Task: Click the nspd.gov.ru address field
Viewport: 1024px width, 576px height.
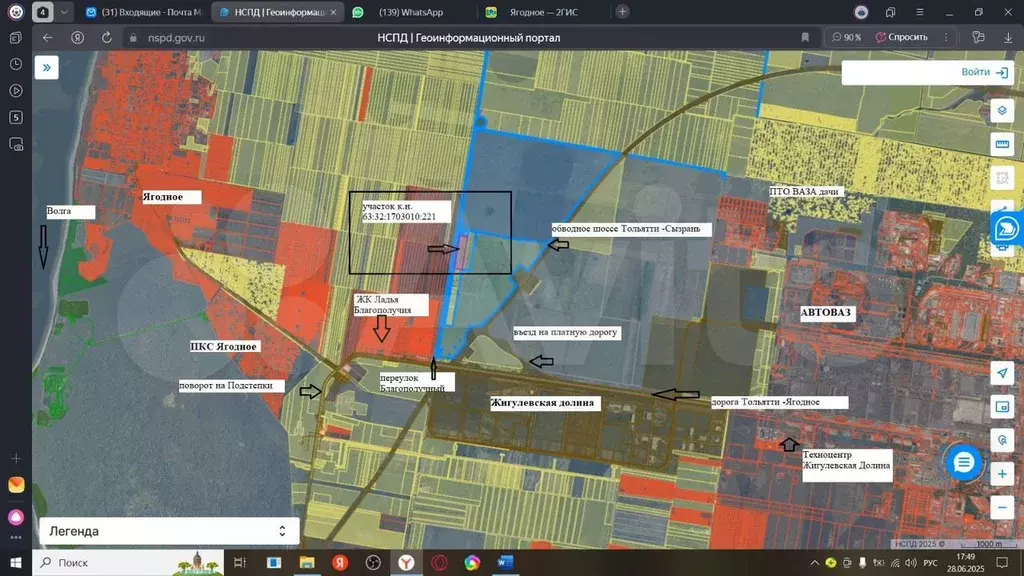Action: click(176, 38)
